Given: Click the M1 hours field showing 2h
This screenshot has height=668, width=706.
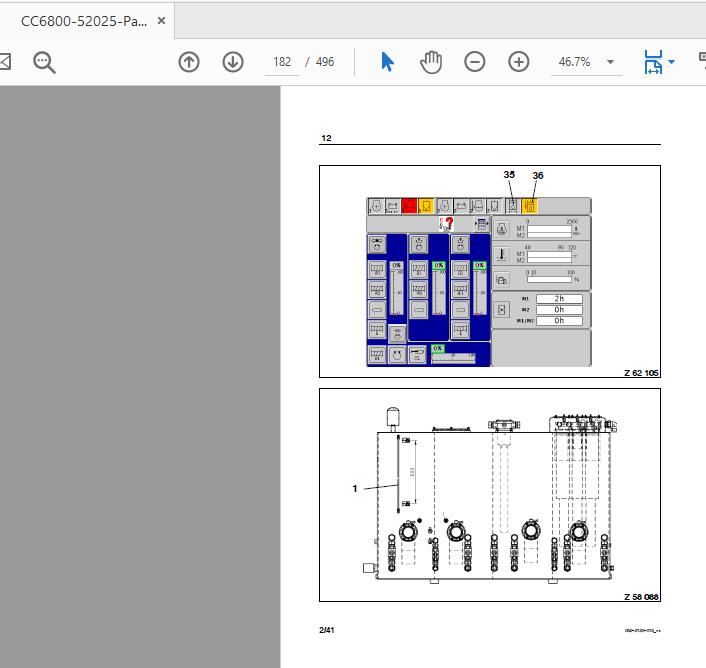Looking at the screenshot, I should 559,299.
